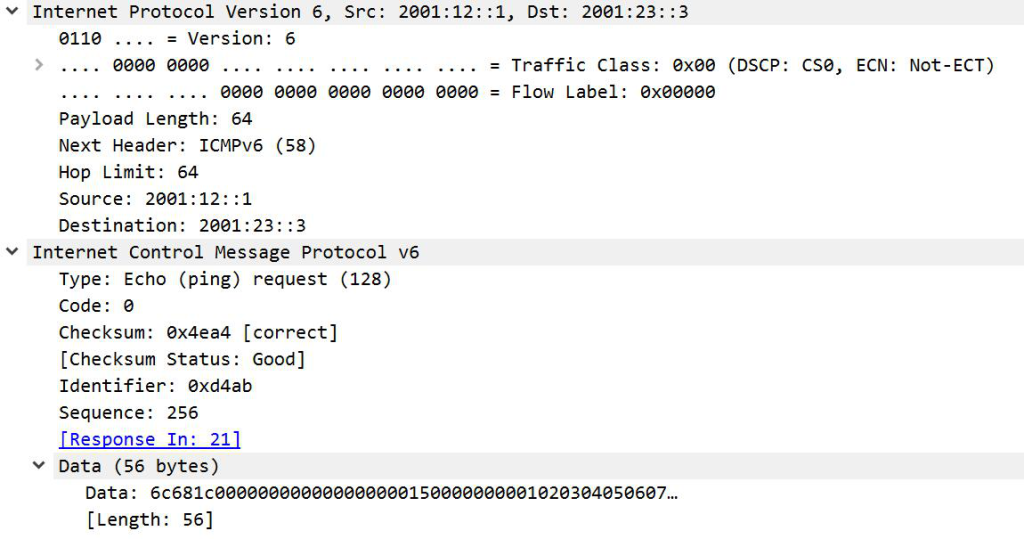Collapse the Data (56 bytes) subtree
This screenshot has height=539, width=1024.
point(39,465)
